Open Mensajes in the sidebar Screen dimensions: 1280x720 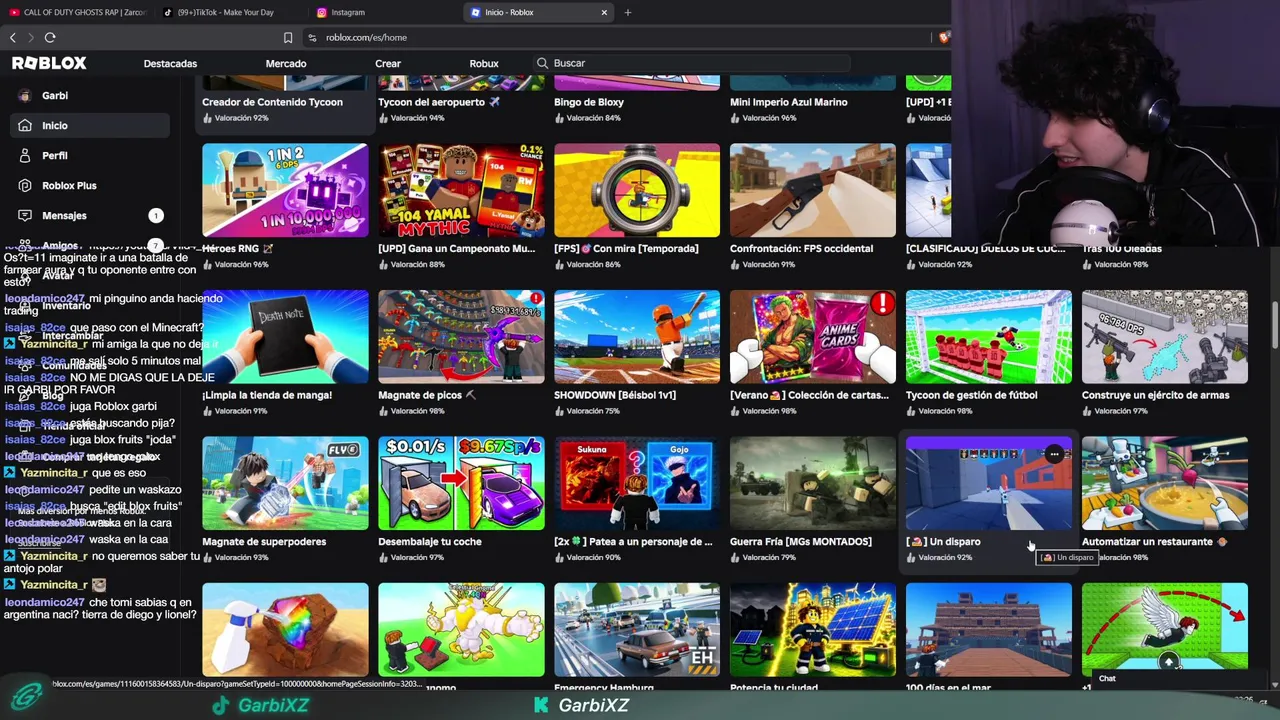(x=90, y=215)
